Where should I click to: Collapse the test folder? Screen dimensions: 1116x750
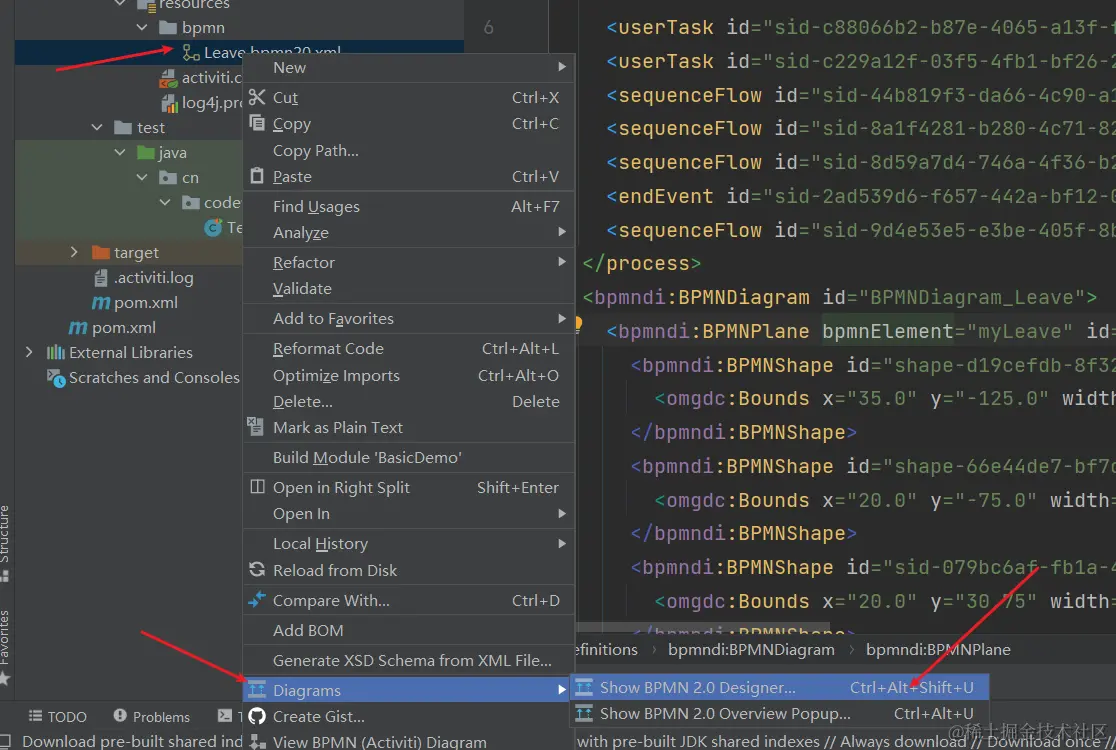(97, 127)
